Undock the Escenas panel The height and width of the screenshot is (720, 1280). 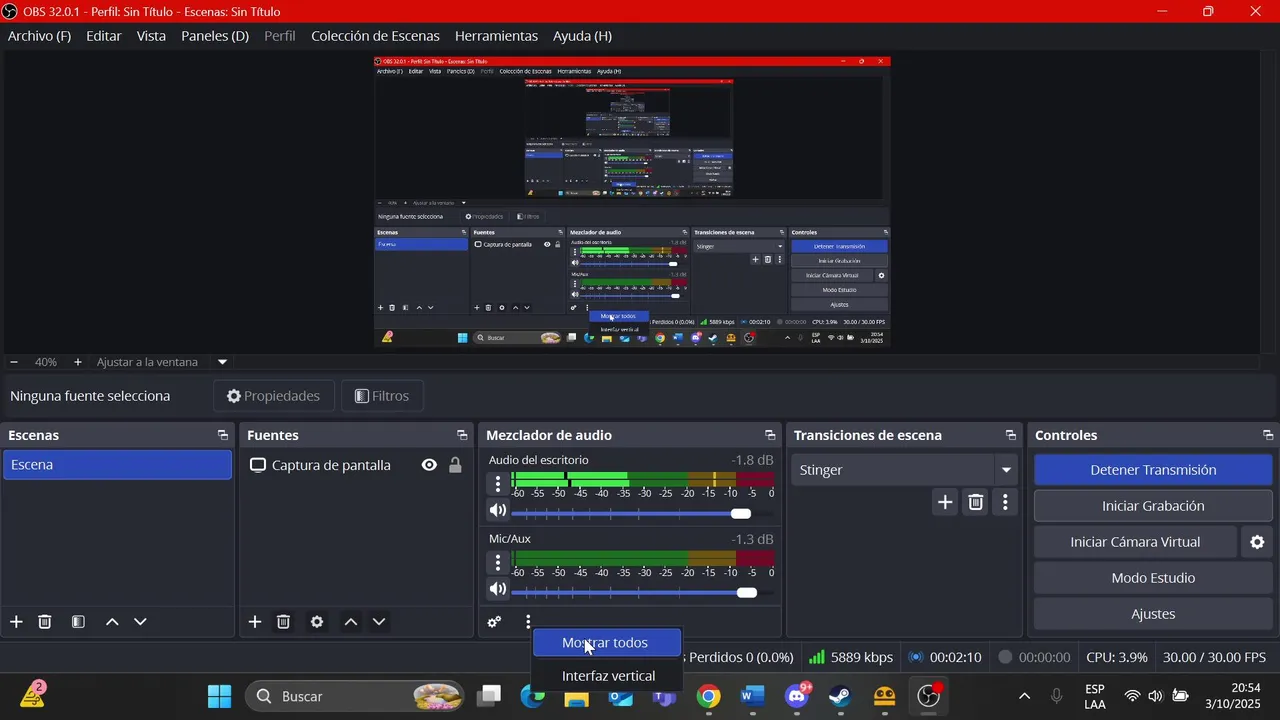click(222, 435)
